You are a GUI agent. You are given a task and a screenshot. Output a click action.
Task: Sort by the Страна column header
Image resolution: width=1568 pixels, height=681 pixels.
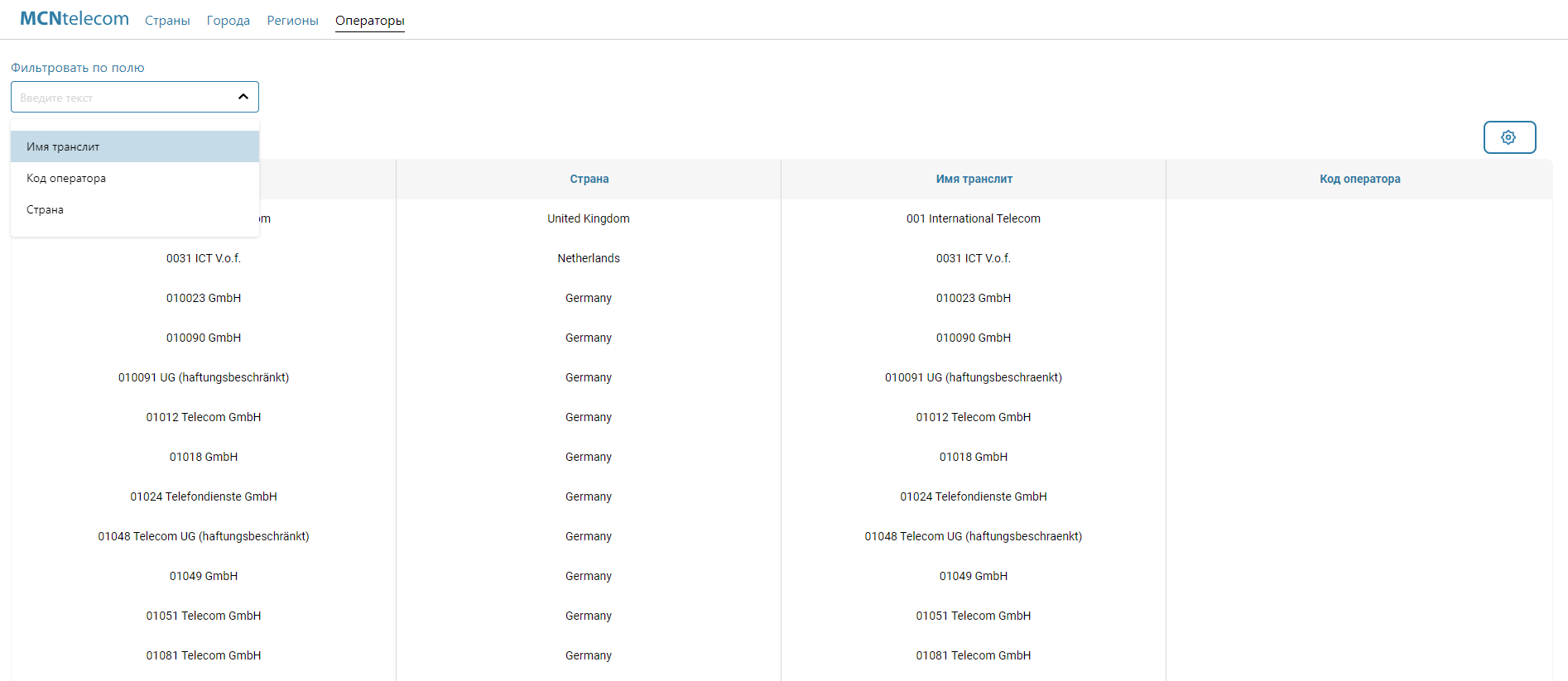589,179
